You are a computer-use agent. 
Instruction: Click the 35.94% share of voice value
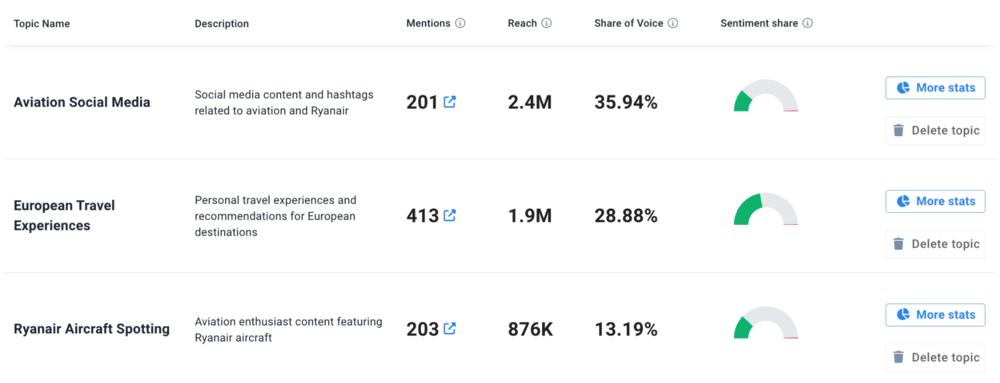pos(626,102)
